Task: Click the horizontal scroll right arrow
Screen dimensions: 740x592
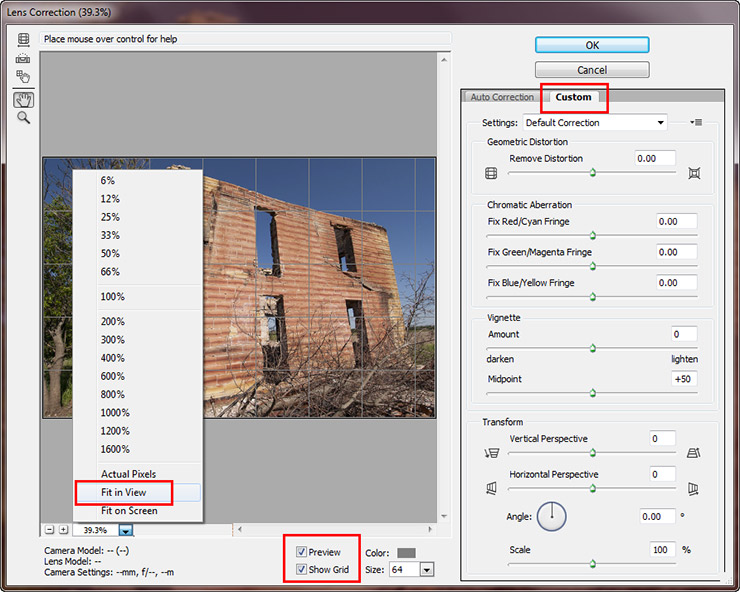Action: tap(430, 529)
